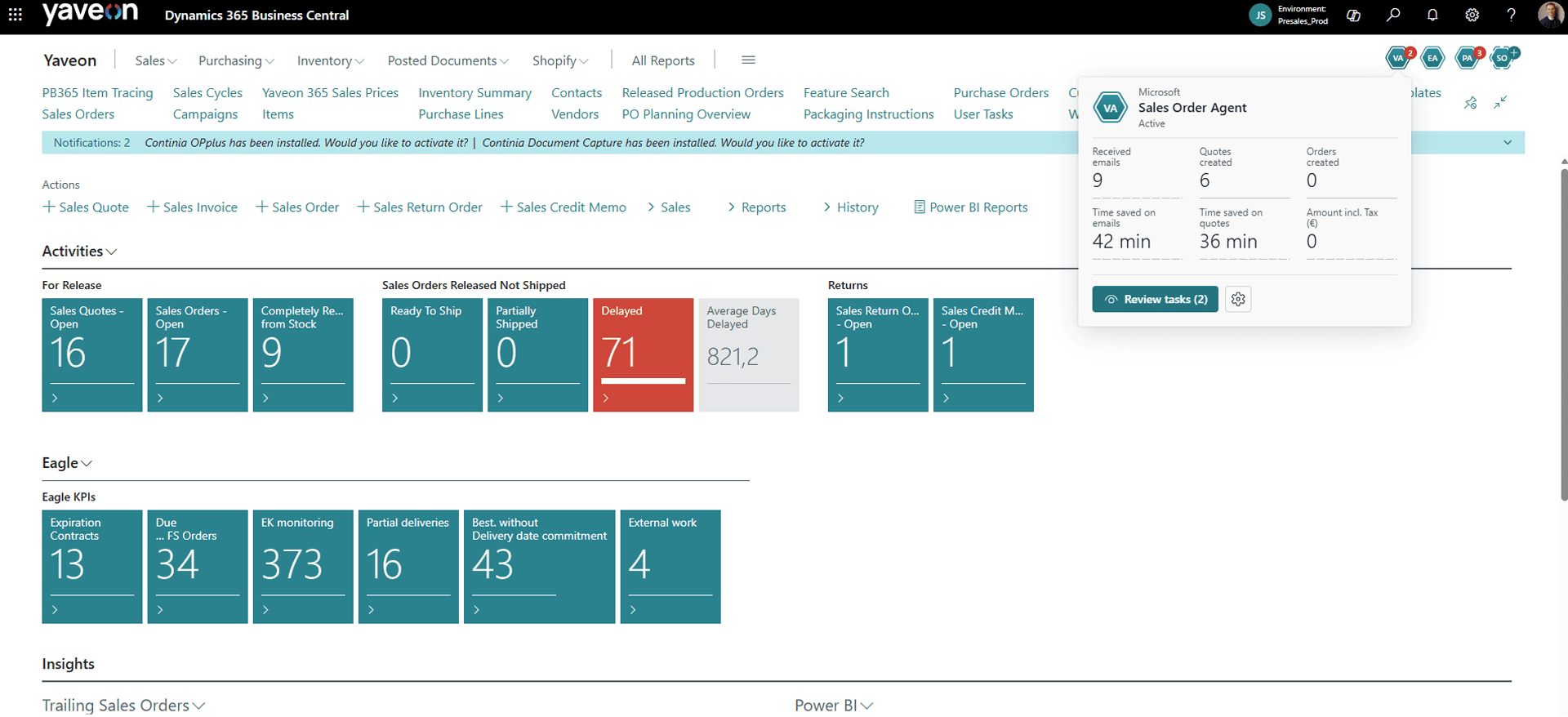Expand the Inventory menu dropdown
This screenshot has height=717, width=1568.
tap(331, 60)
